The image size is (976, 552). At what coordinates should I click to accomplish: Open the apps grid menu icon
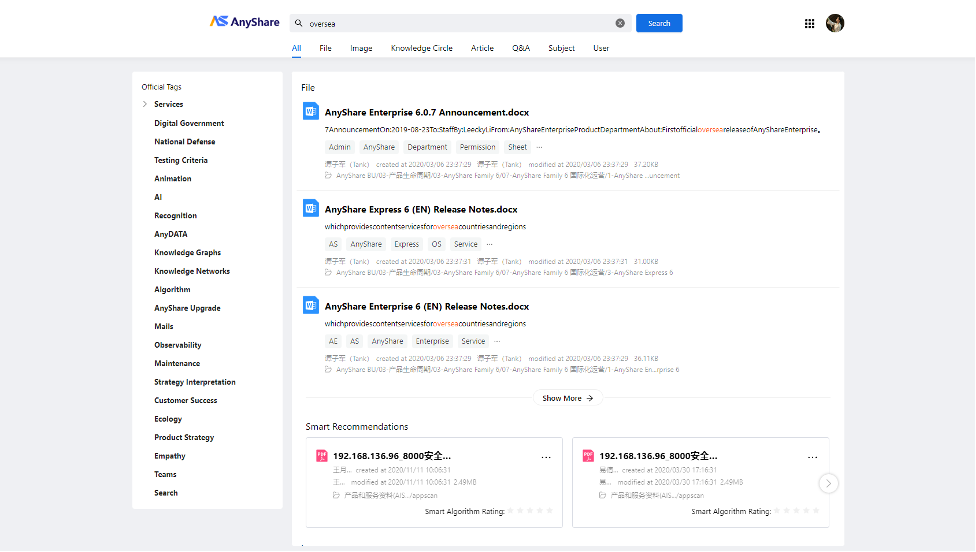[x=809, y=24]
